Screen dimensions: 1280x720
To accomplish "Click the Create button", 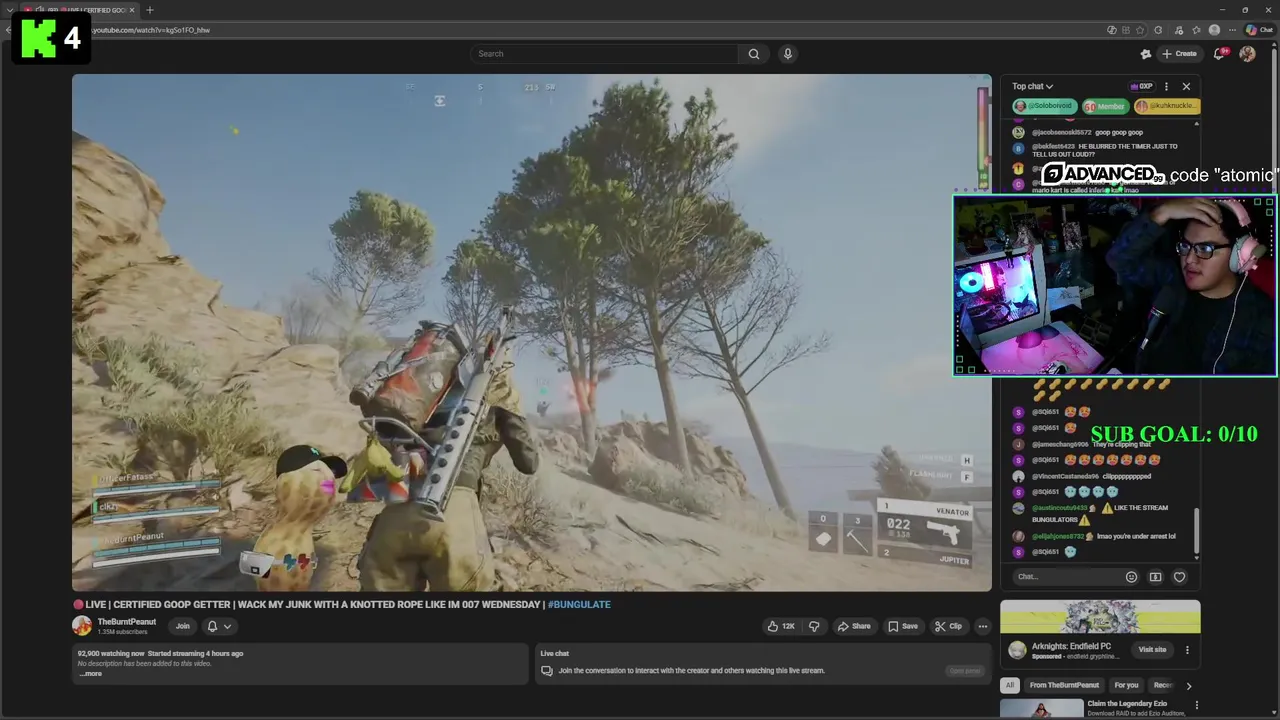I will click(1180, 54).
